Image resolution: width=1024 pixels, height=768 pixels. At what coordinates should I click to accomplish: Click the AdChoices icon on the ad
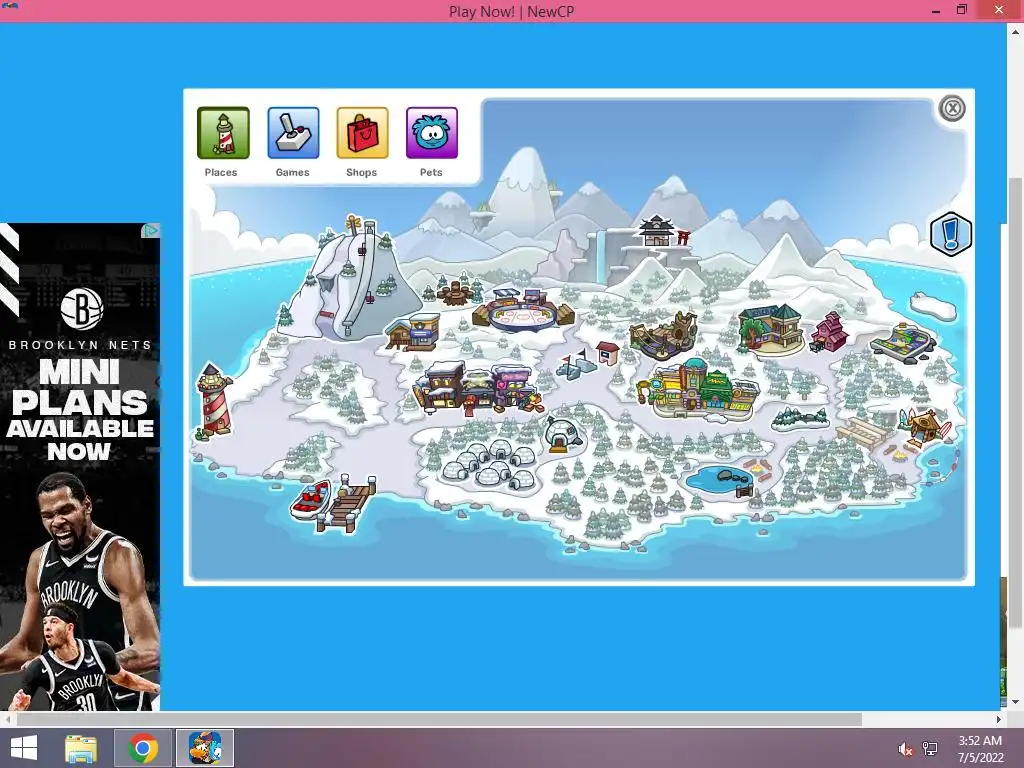(x=151, y=230)
